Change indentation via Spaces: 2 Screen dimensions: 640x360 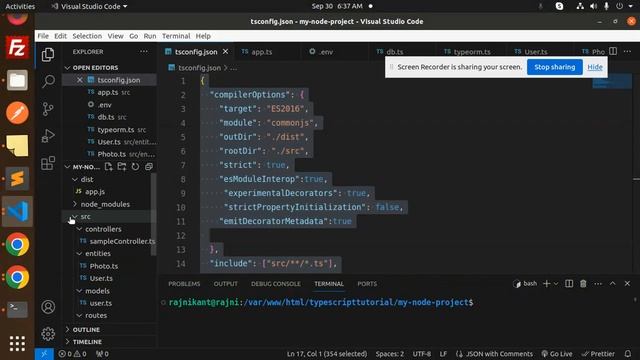point(390,354)
